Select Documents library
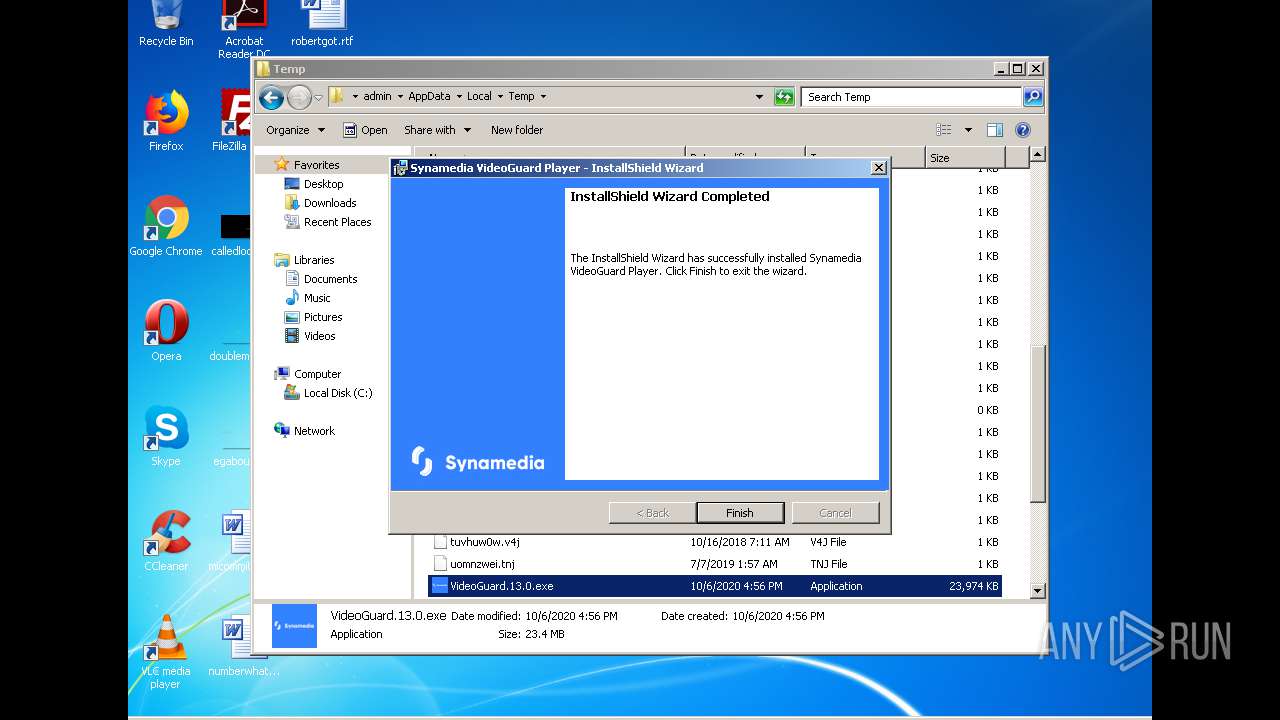The height and width of the screenshot is (720, 1280). coord(330,279)
